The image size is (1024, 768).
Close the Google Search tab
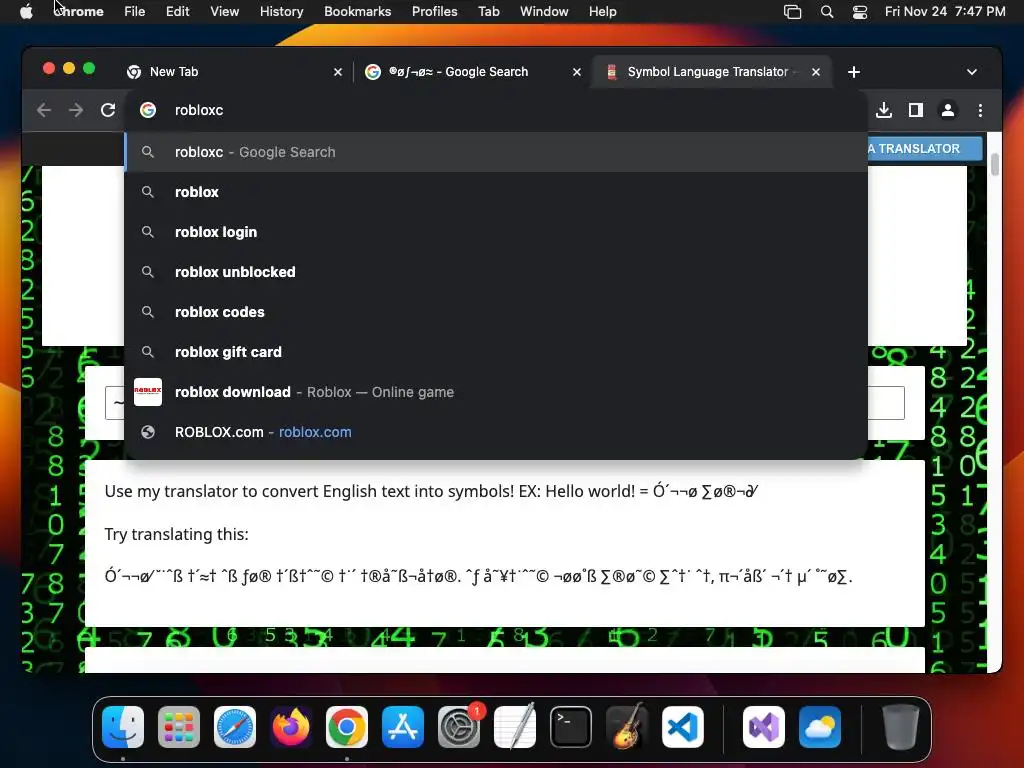click(577, 72)
